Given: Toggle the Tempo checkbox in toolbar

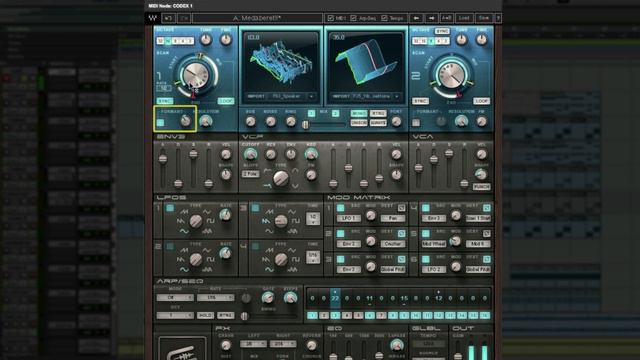Looking at the screenshot, I should tap(384, 18).
